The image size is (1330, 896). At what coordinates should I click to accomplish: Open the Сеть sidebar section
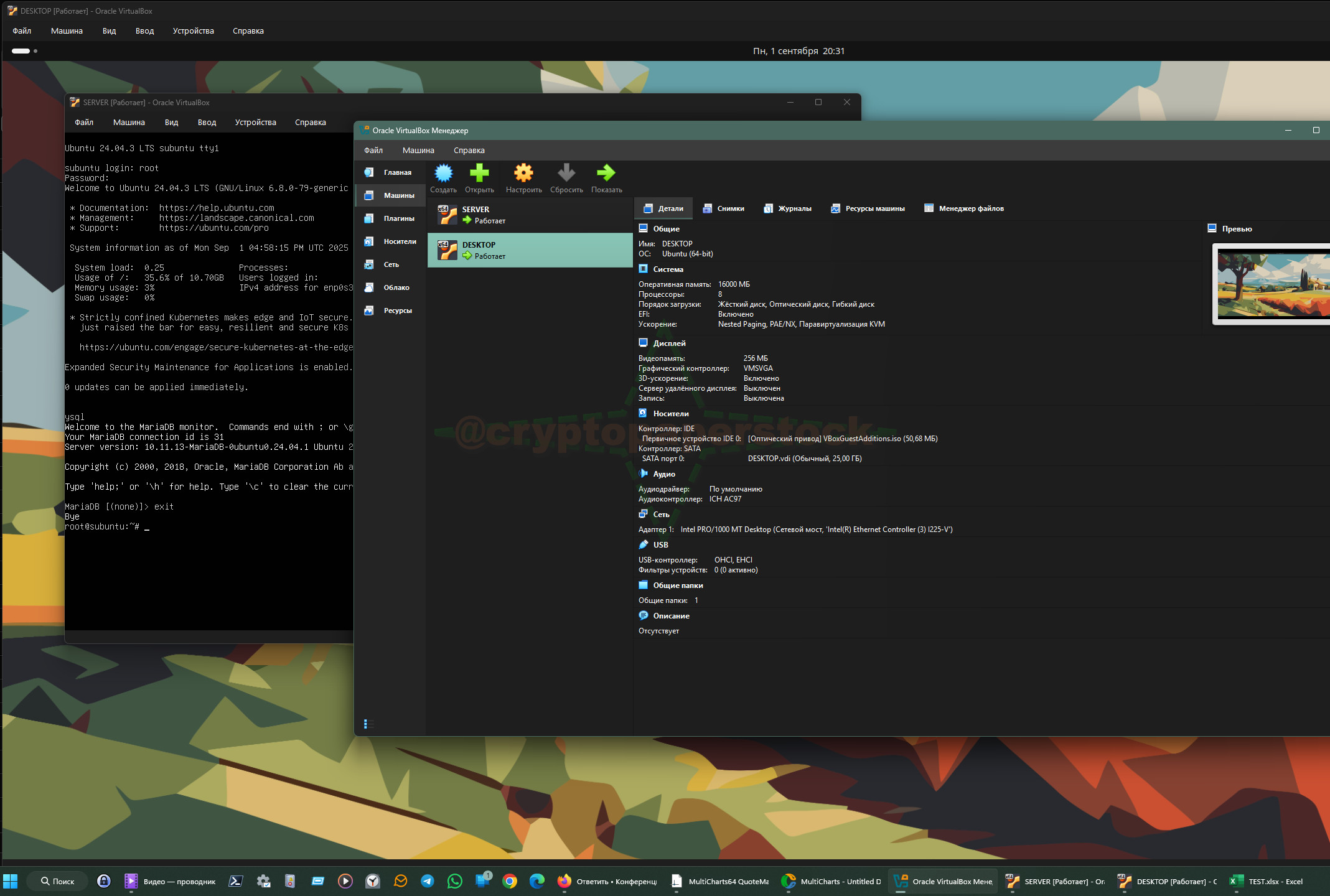pyautogui.click(x=391, y=264)
